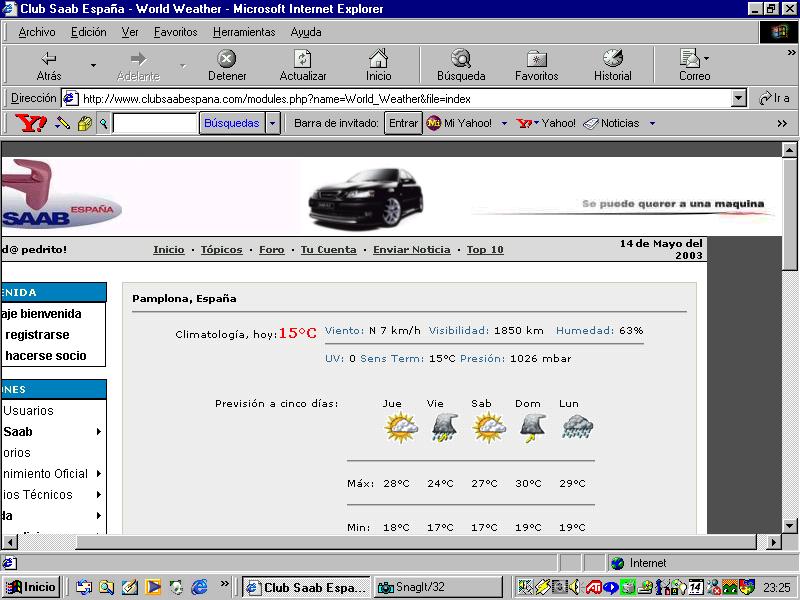Screen dimensions: 800x600
Task: Open the Herramientas menu
Action: (x=244, y=32)
